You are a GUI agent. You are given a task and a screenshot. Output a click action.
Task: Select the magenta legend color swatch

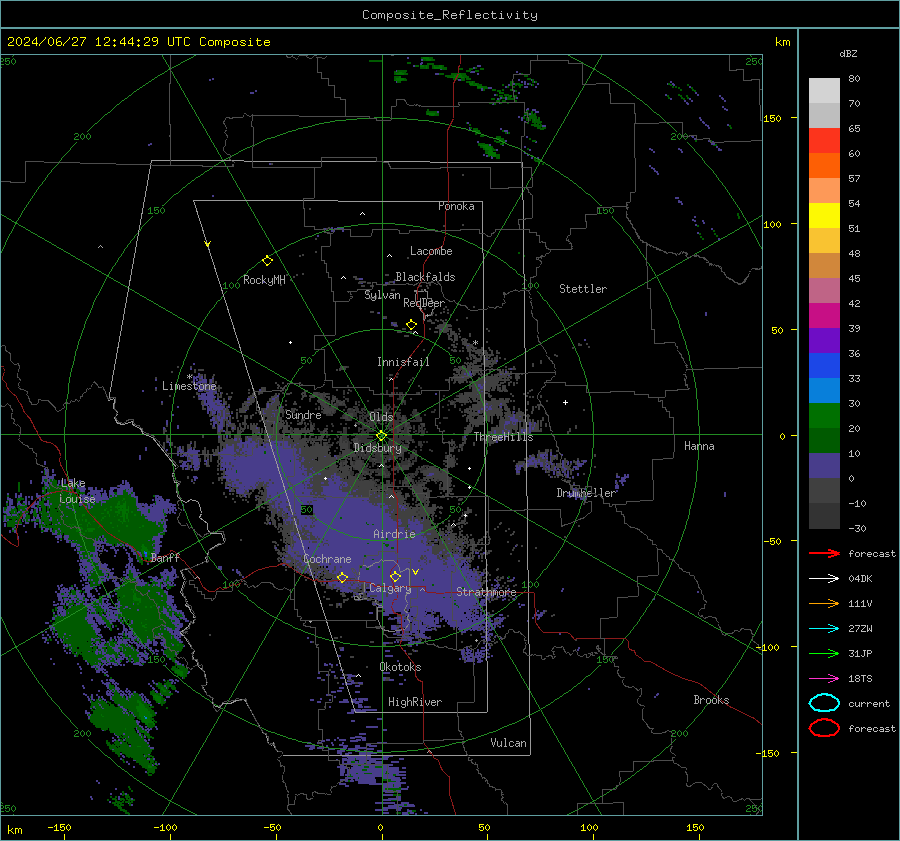pos(824,316)
